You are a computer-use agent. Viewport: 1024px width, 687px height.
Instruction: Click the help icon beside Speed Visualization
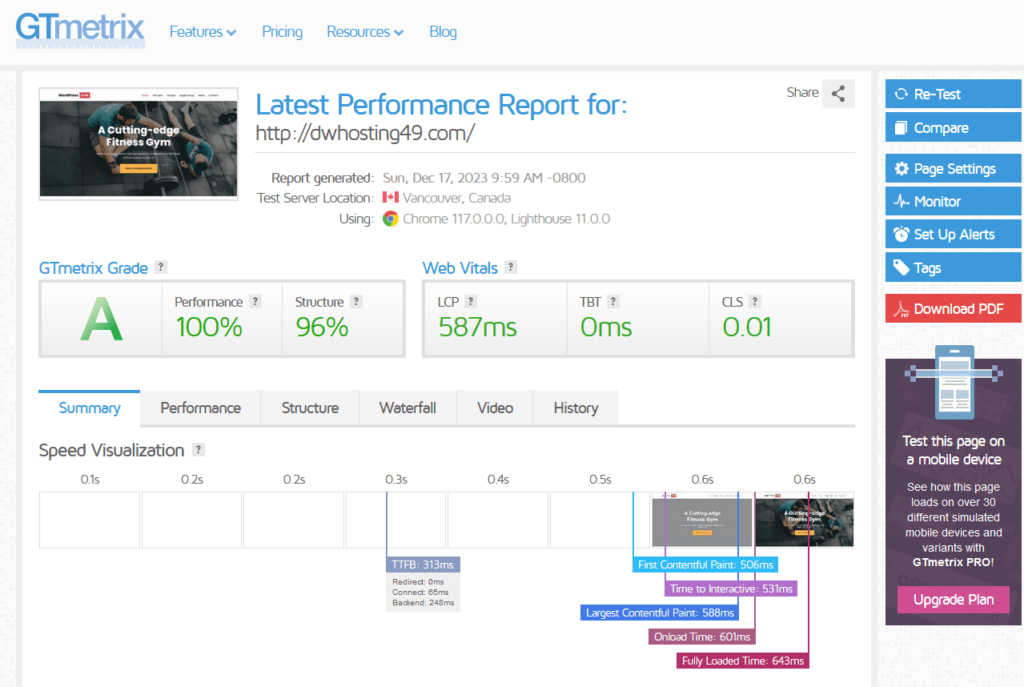(199, 449)
